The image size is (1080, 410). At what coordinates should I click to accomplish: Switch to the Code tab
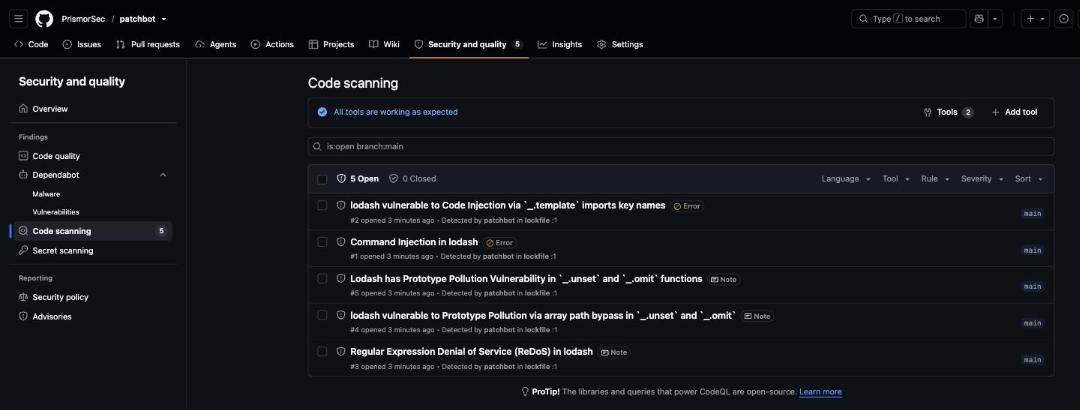click(31, 44)
